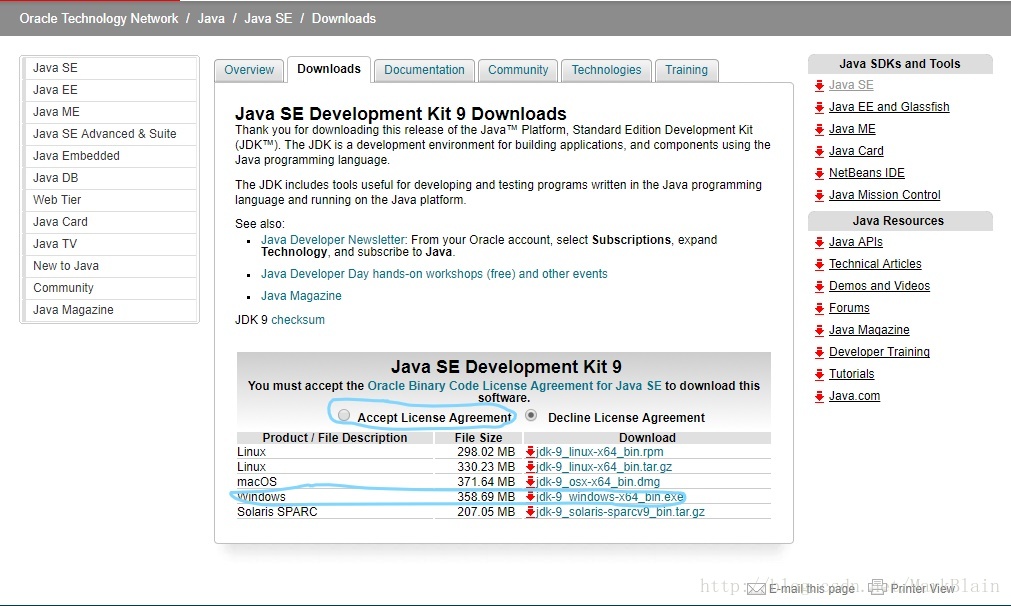
Task: Open Web Tier sidebar item
Action: coord(110,199)
